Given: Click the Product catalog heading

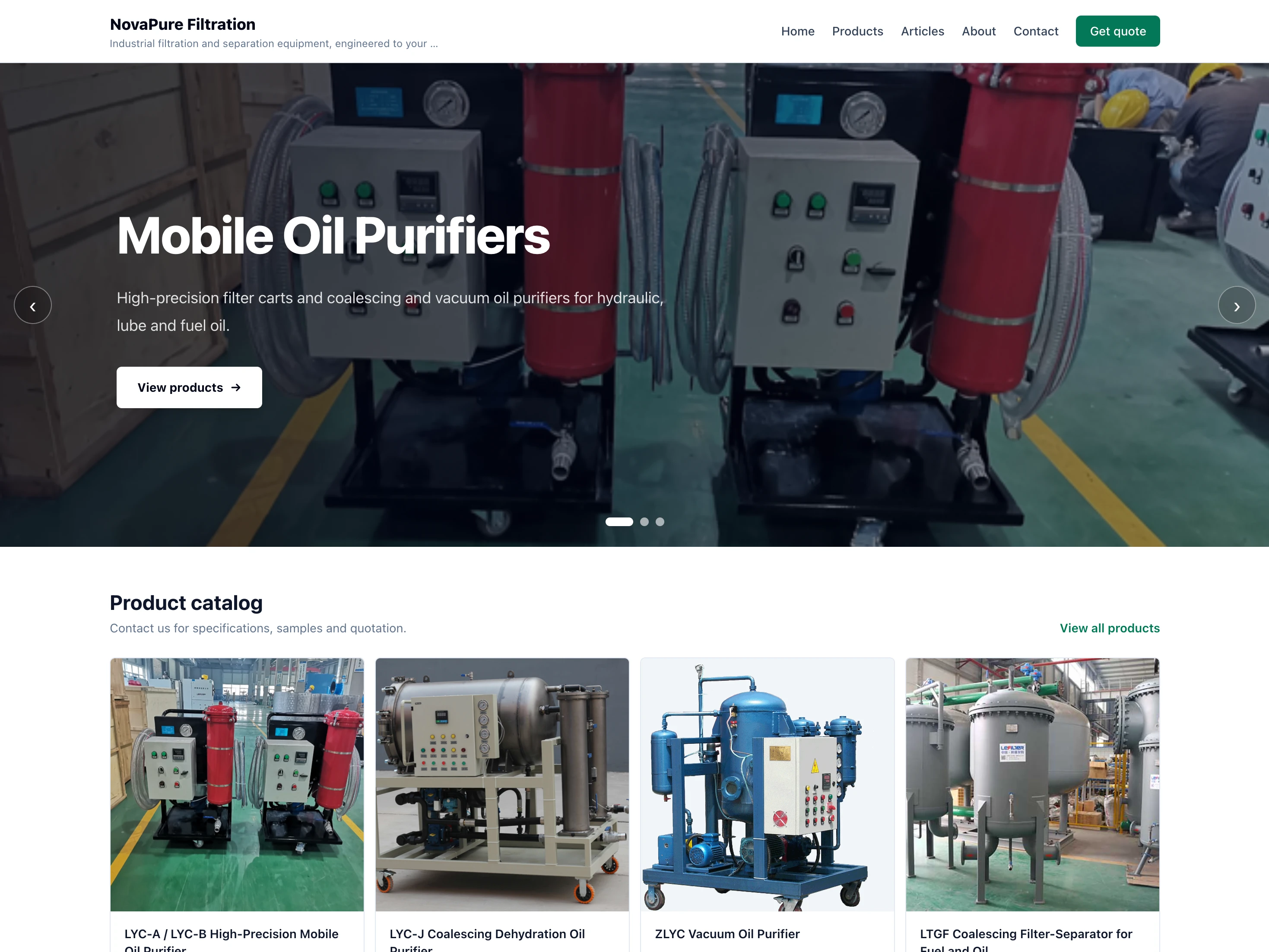Looking at the screenshot, I should [x=186, y=603].
